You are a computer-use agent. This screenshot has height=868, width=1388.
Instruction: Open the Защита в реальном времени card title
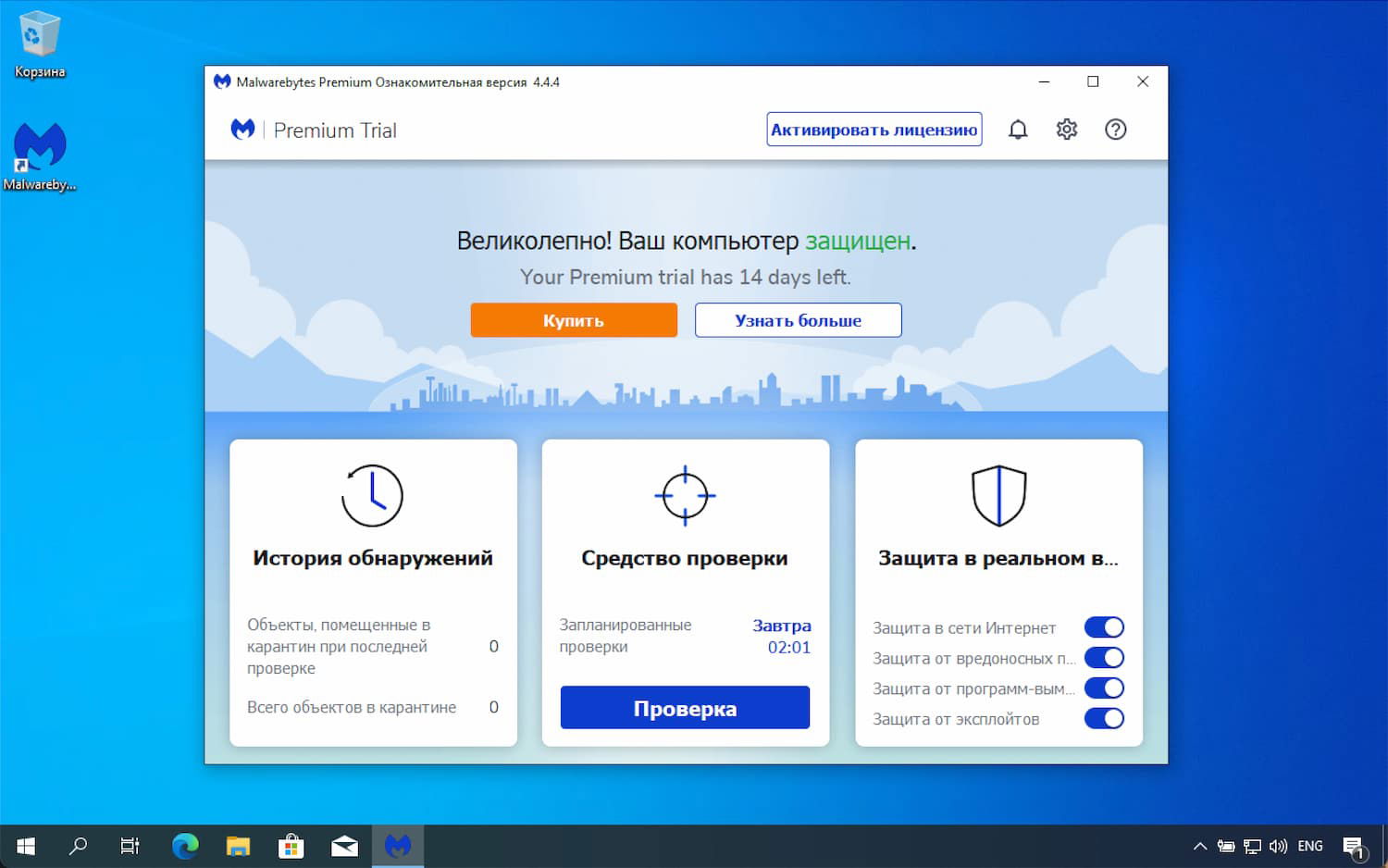coord(998,558)
